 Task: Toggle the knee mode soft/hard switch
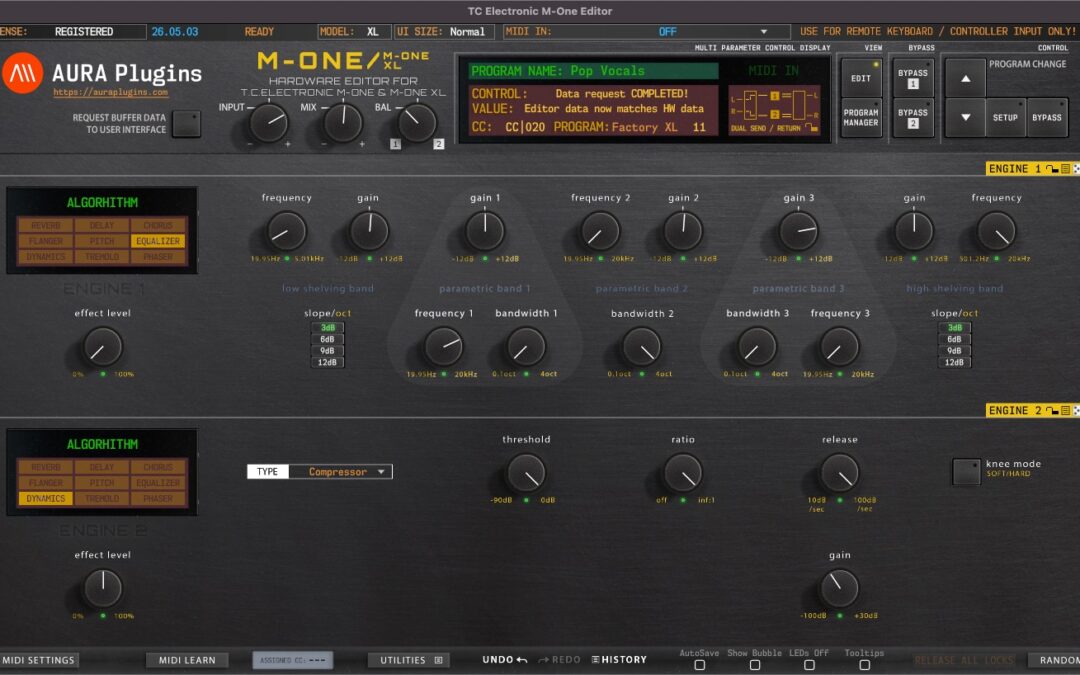(966, 472)
